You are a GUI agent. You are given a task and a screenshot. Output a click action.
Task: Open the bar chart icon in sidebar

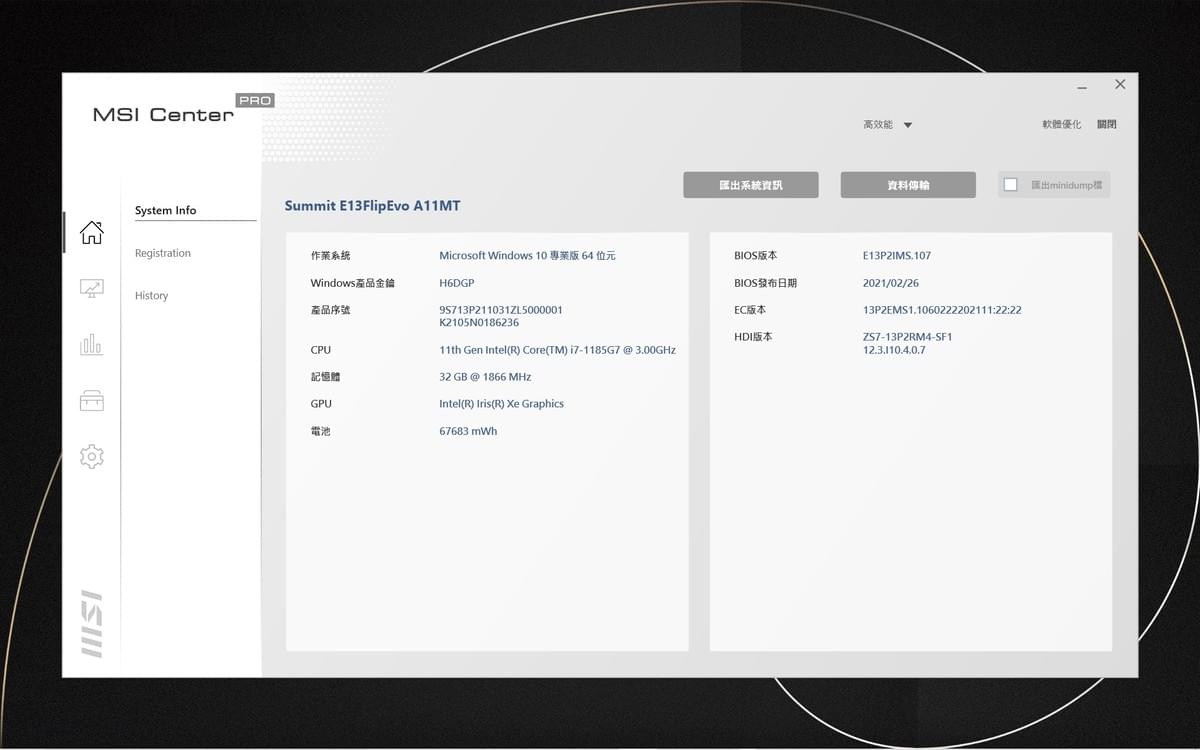91,345
